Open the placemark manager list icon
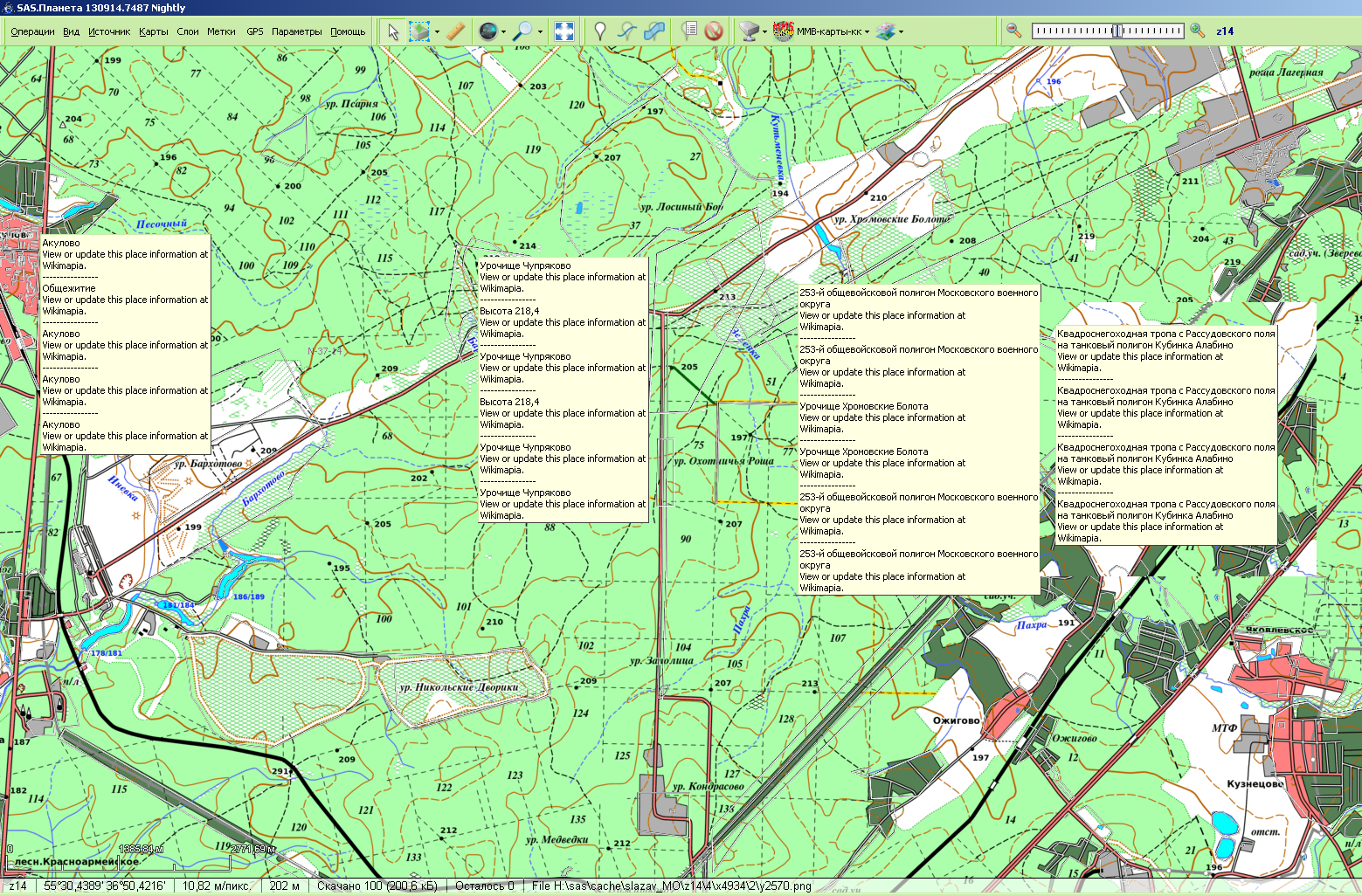Screen dimensions: 1362x896 tap(689, 31)
